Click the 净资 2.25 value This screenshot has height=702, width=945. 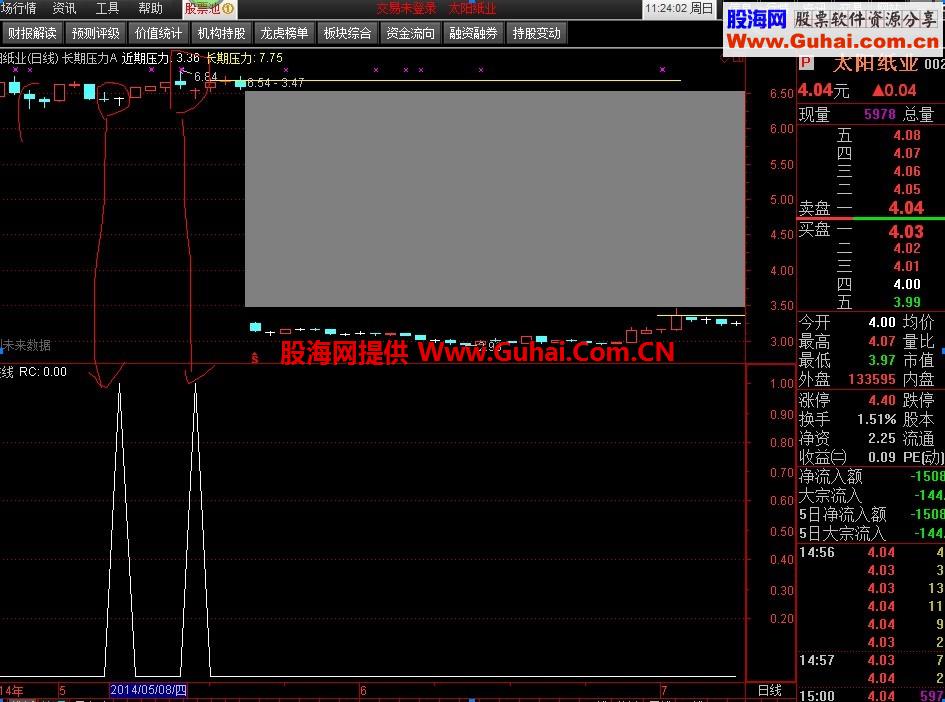882,438
